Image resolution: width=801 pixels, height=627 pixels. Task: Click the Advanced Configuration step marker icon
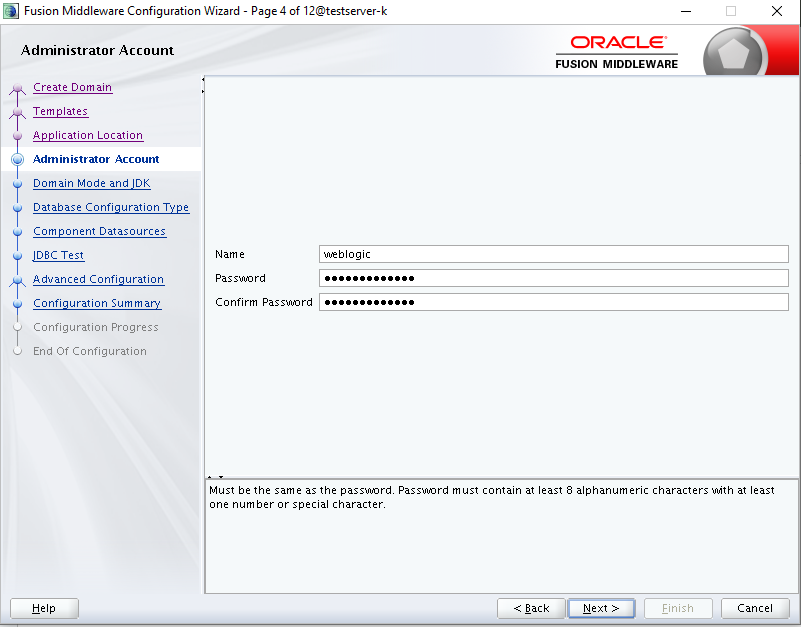(x=17, y=281)
